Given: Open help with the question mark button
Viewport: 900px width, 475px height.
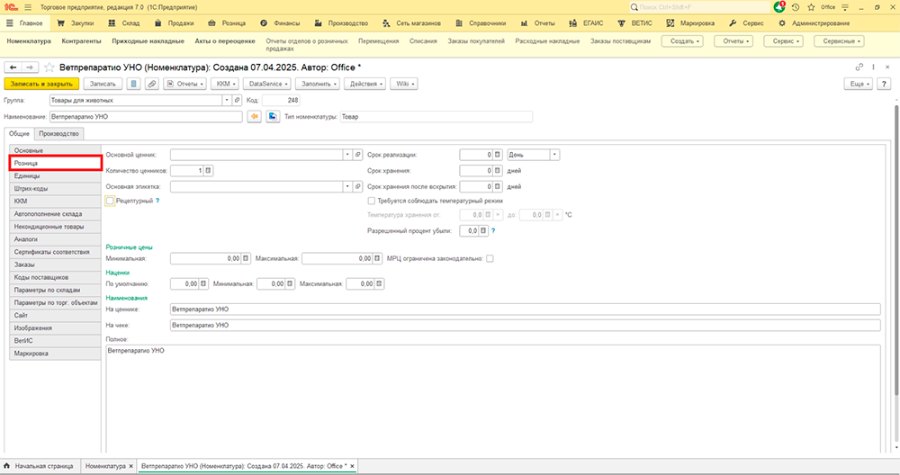Looking at the screenshot, I should coord(885,84).
